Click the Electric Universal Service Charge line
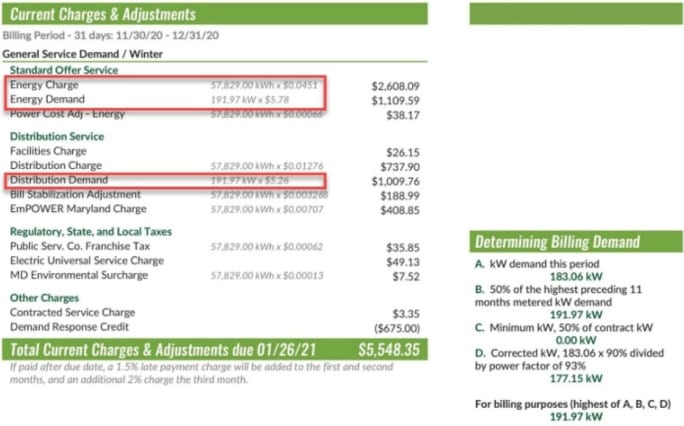The image size is (684, 426). tap(88, 261)
